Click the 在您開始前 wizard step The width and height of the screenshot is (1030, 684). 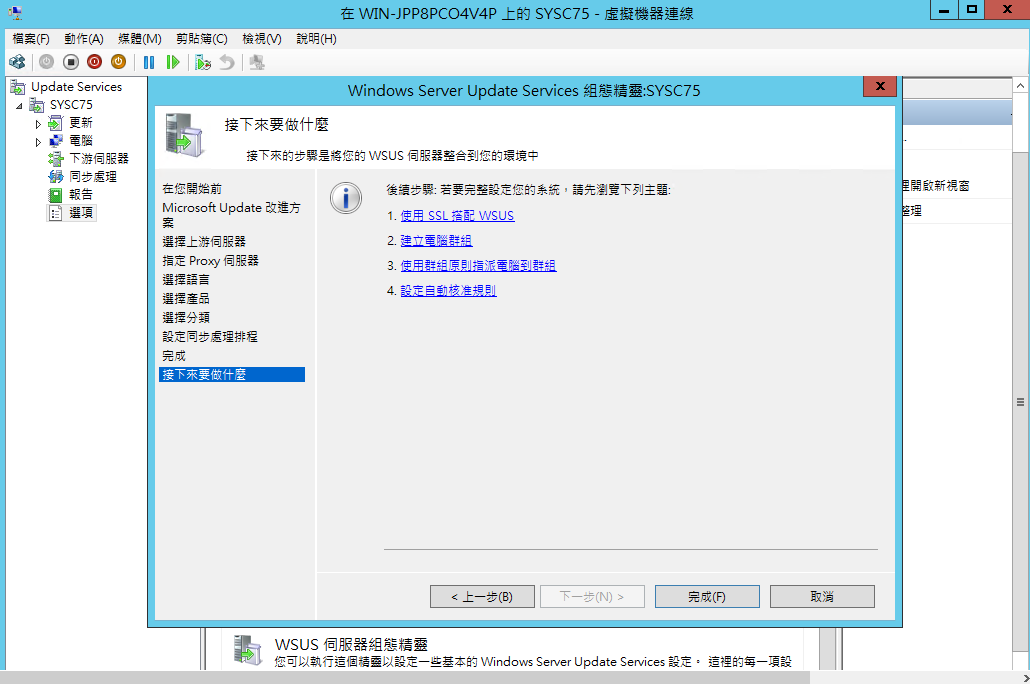pyautogui.click(x=192, y=189)
